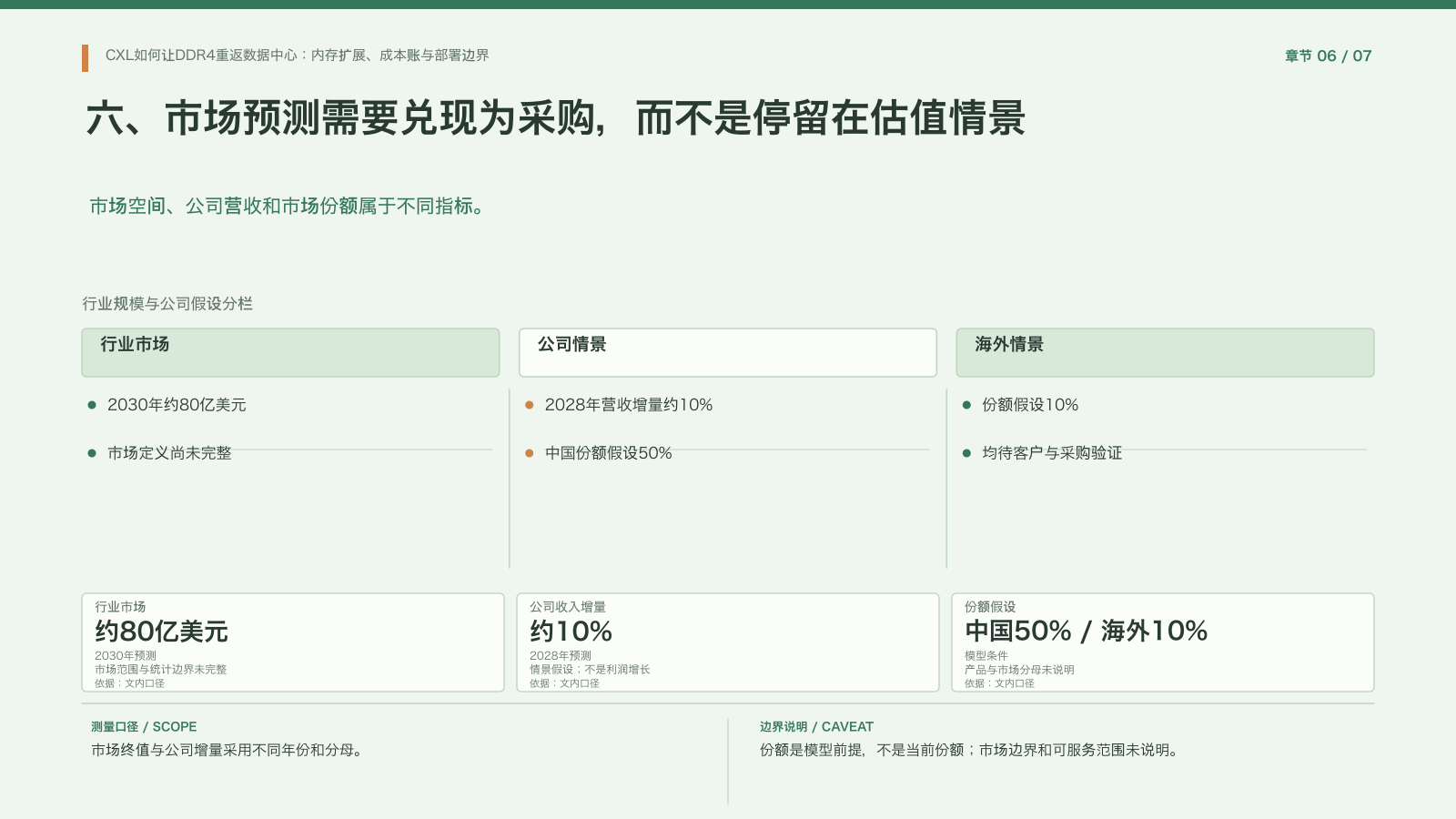Image resolution: width=1456 pixels, height=819 pixels.
Task: Click the heading 边界说明 / CAVEAT
Action: pos(816,727)
